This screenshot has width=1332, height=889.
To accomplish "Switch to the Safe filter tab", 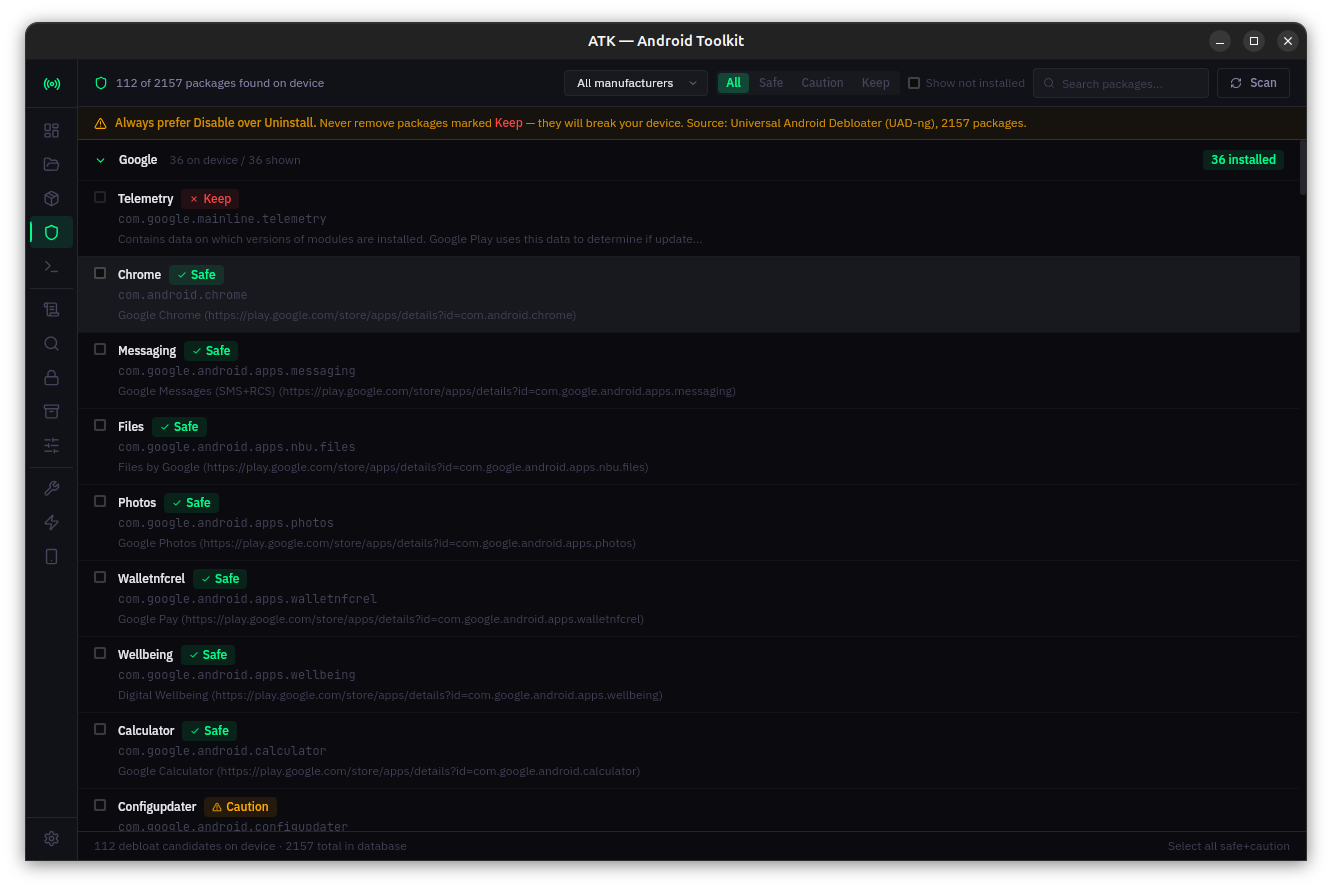I will click(771, 83).
